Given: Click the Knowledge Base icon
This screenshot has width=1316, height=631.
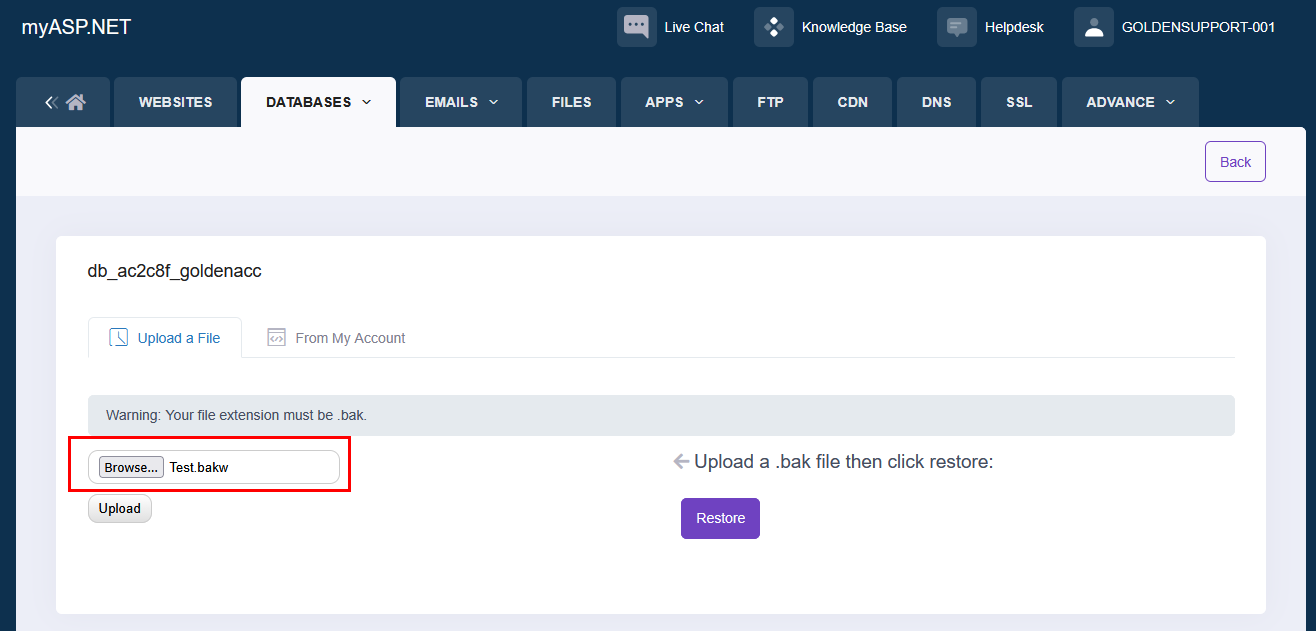Looking at the screenshot, I should pos(773,27).
